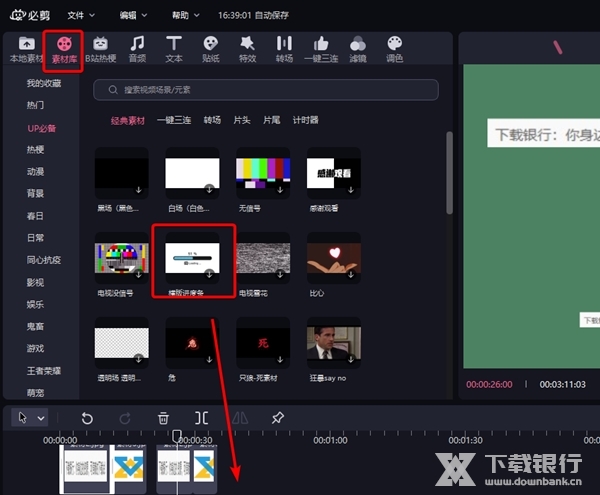Open the B站热梗 memes panel
This screenshot has height=495, width=600.
point(101,50)
